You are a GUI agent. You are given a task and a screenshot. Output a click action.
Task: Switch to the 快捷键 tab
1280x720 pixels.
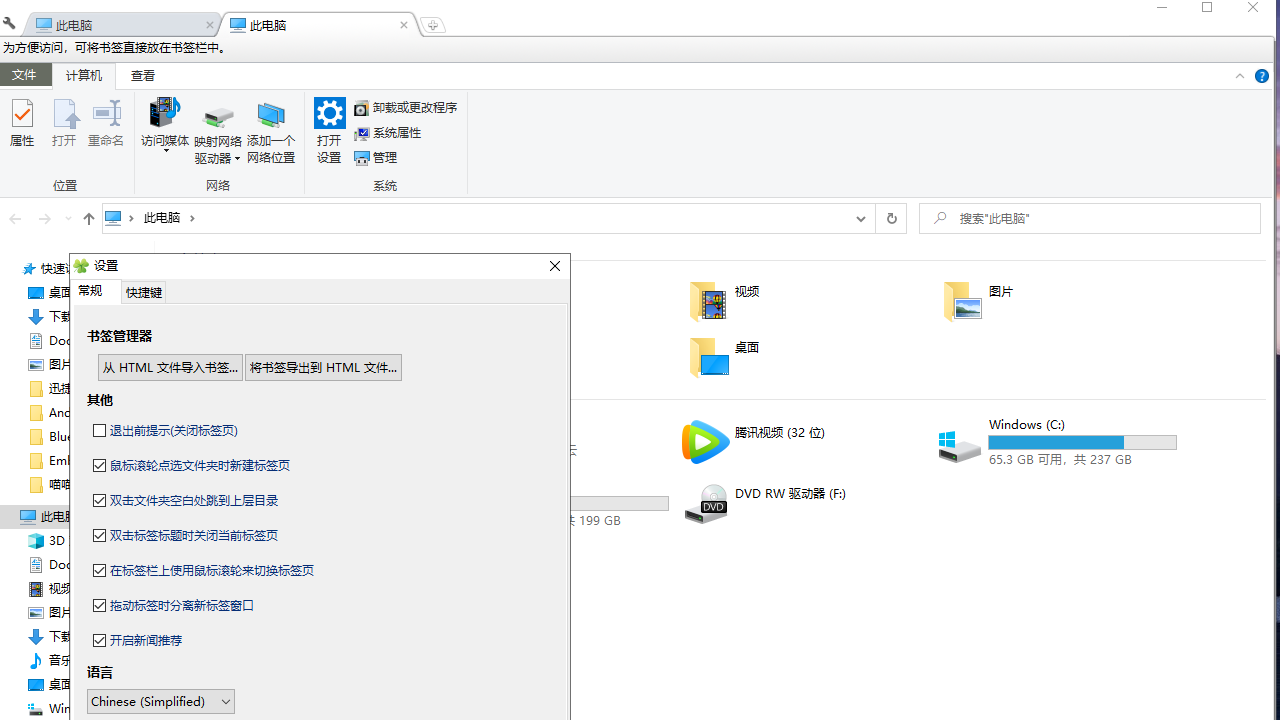coord(143,291)
